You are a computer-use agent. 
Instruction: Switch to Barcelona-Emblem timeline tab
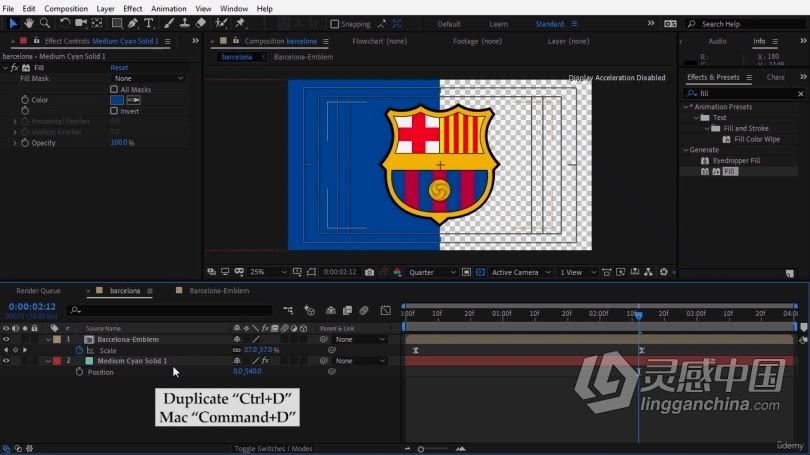click(x=219, y=291)
